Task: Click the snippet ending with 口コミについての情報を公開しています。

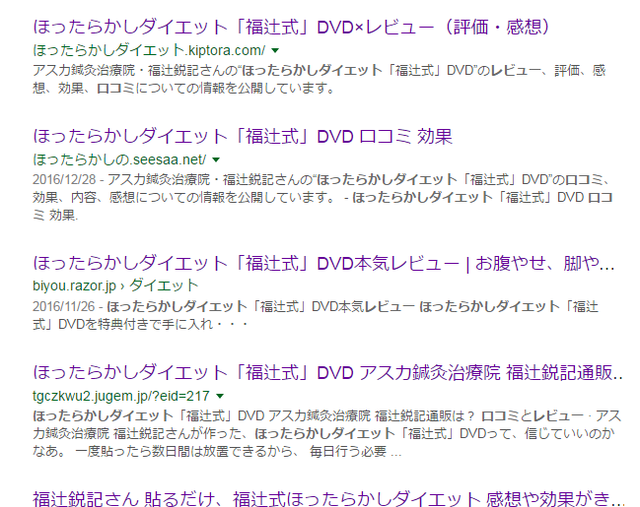Action: [319, 79]
